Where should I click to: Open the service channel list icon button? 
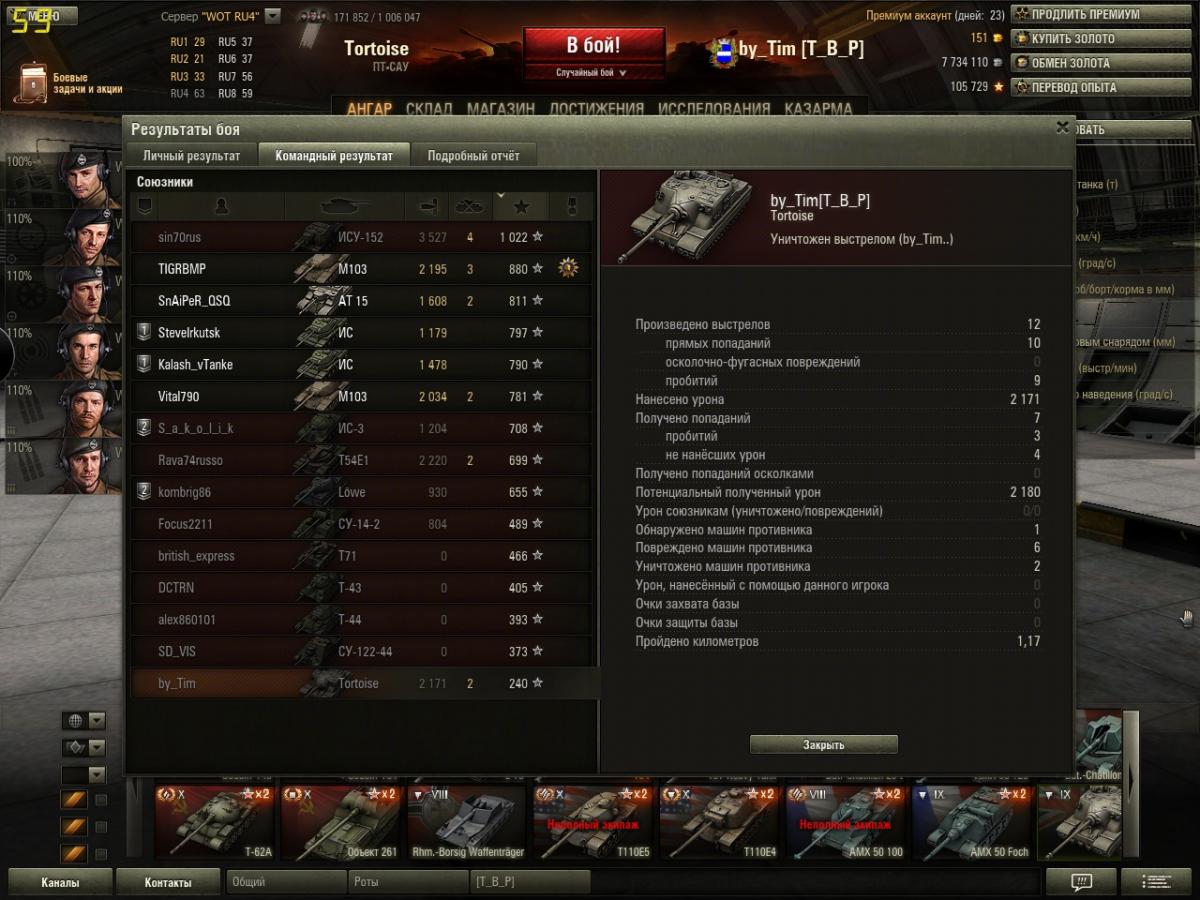point(1156,882)
